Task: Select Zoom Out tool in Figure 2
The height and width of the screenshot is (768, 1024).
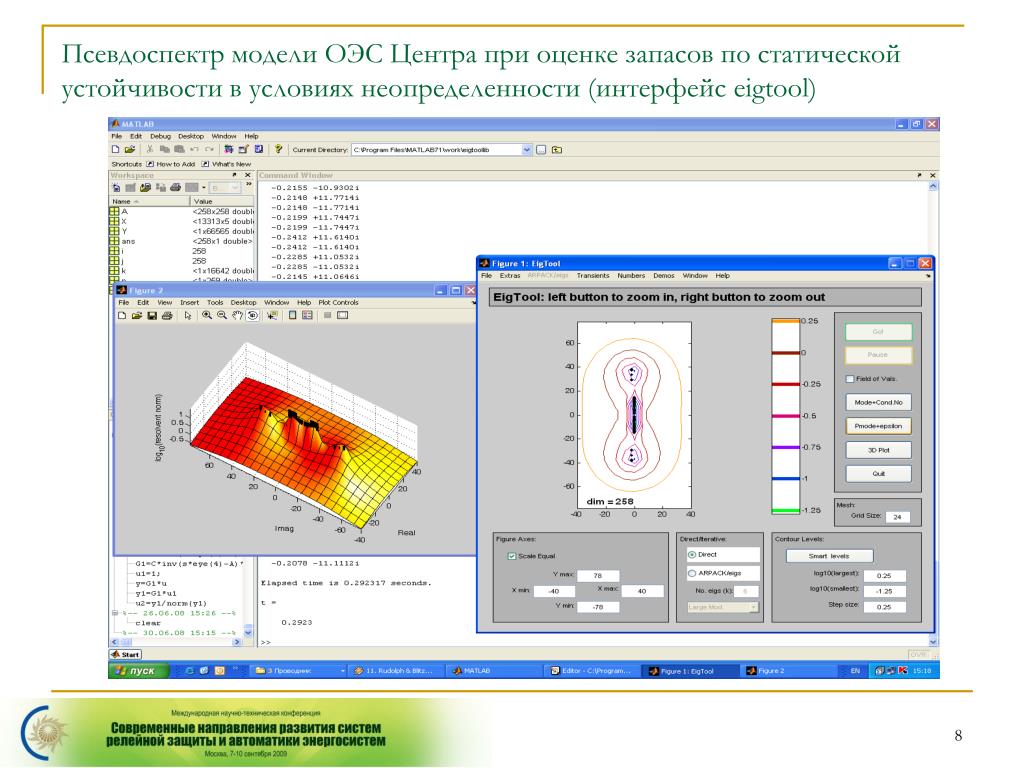Action: pos(222,315)
